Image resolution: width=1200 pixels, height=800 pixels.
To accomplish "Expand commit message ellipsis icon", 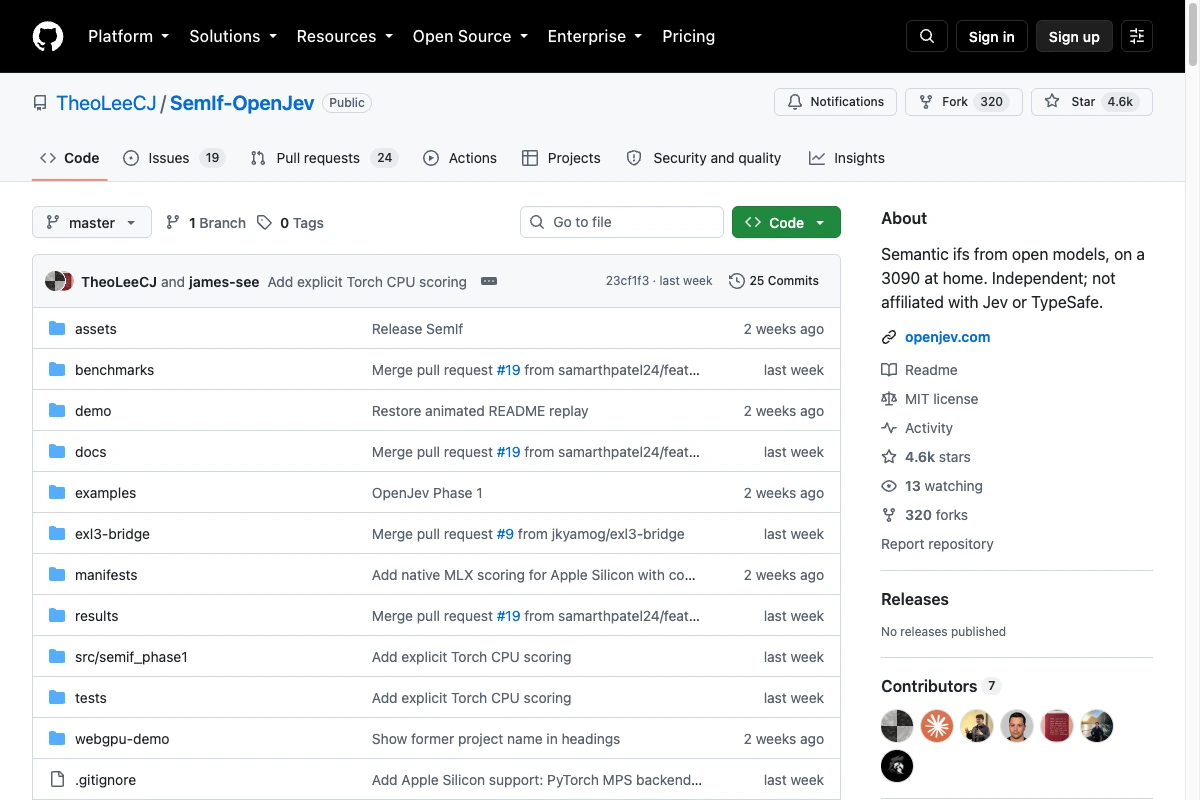I will [489, 281].
